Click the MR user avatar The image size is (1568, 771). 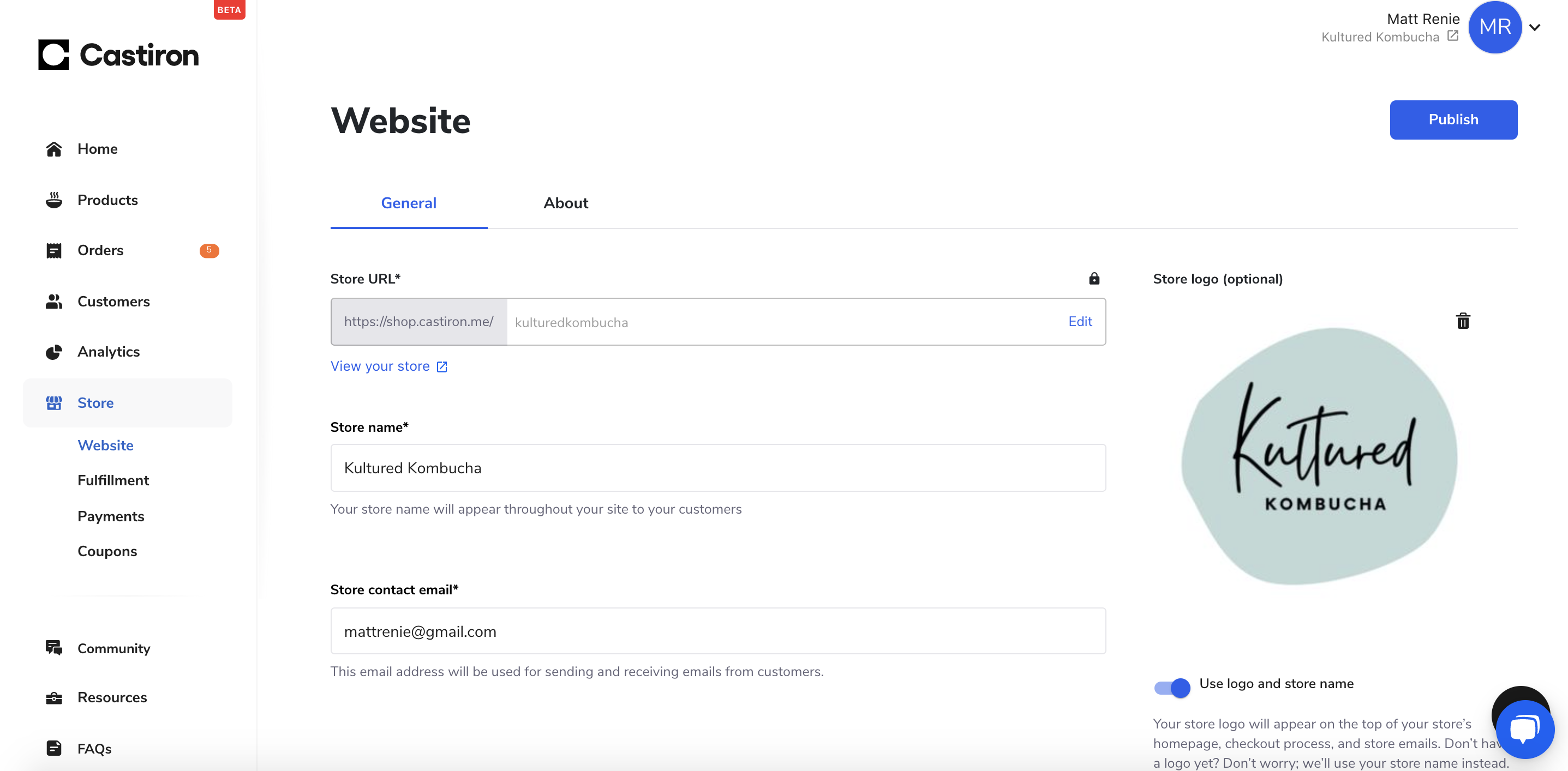1495,27
